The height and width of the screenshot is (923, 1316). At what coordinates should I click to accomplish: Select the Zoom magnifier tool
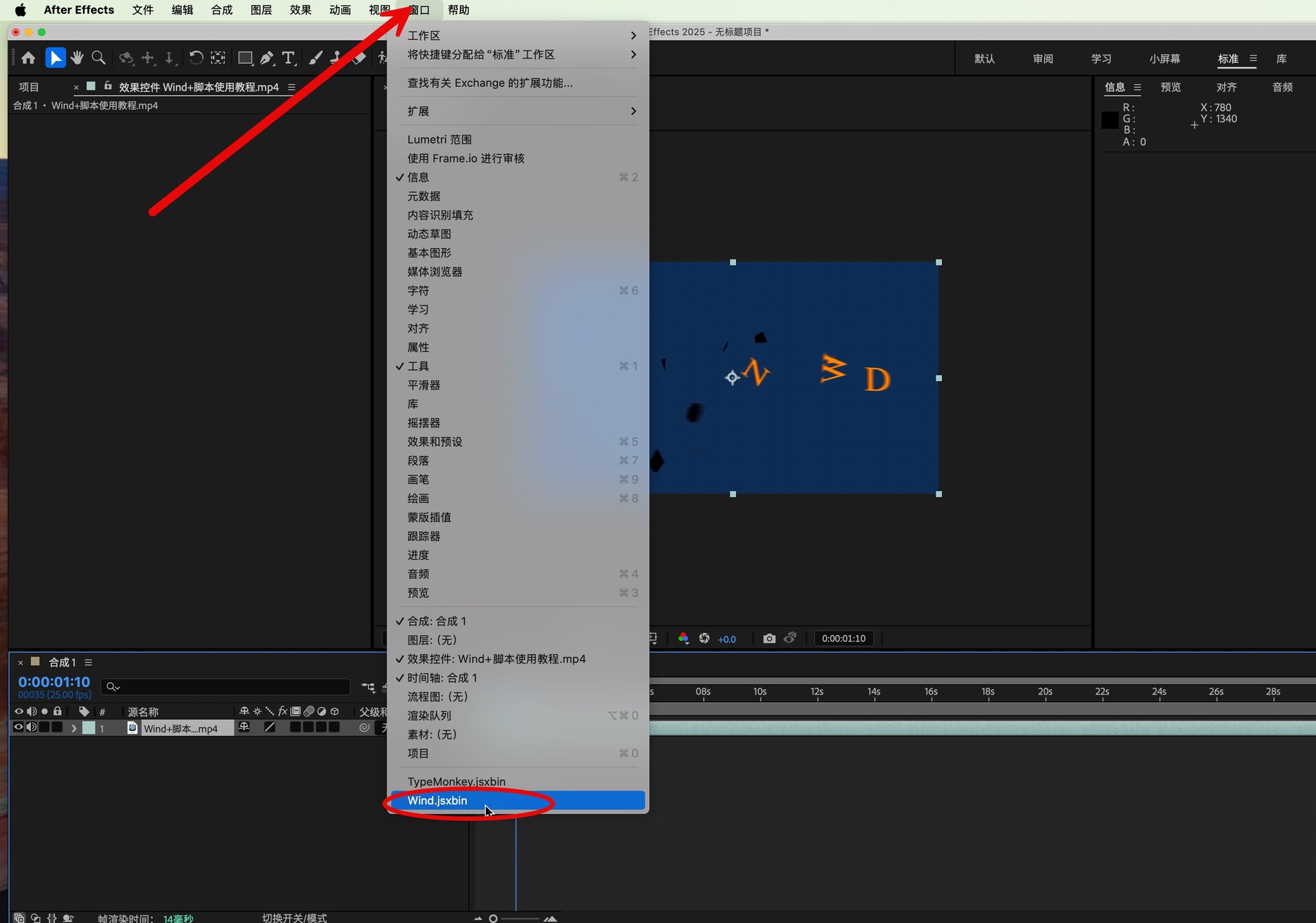[x=99, y=58]
